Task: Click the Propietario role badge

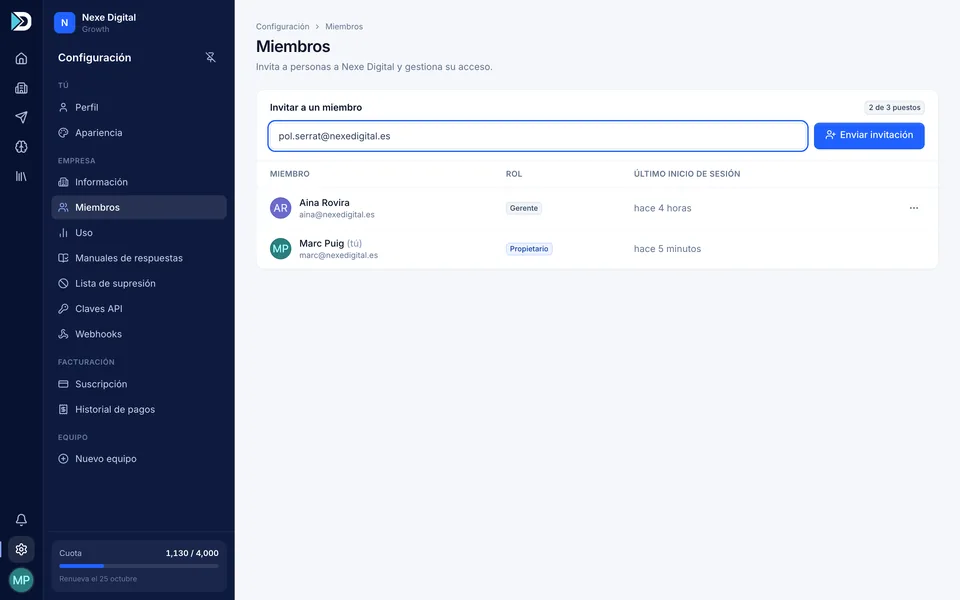Action: pyautogui.click(x=529, y=249)
